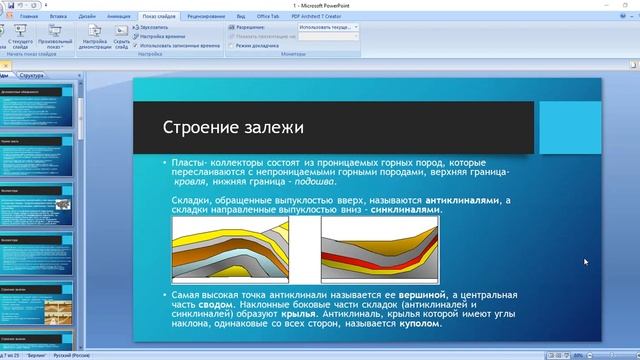Click the Redo icon in quick access toolbar
This screenshot has width=640, height=360.
coord(33,5)
